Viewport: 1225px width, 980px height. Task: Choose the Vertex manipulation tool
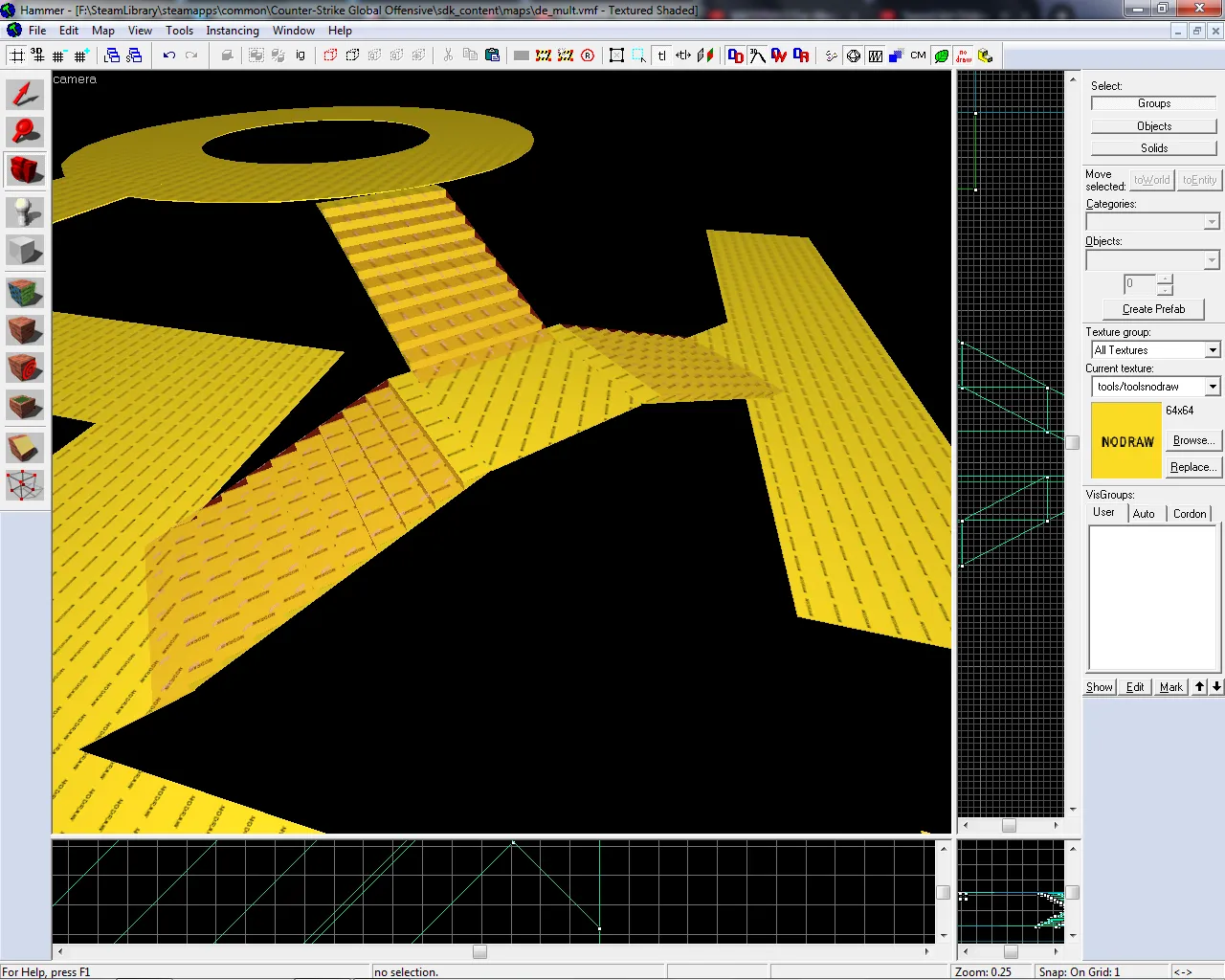point(25,485)
